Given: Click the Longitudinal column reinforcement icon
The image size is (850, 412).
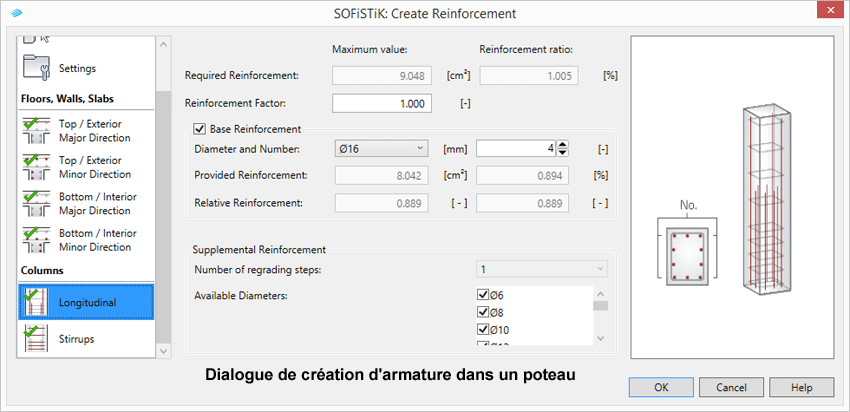Looking at the screenshot, I should coord(37,302).
